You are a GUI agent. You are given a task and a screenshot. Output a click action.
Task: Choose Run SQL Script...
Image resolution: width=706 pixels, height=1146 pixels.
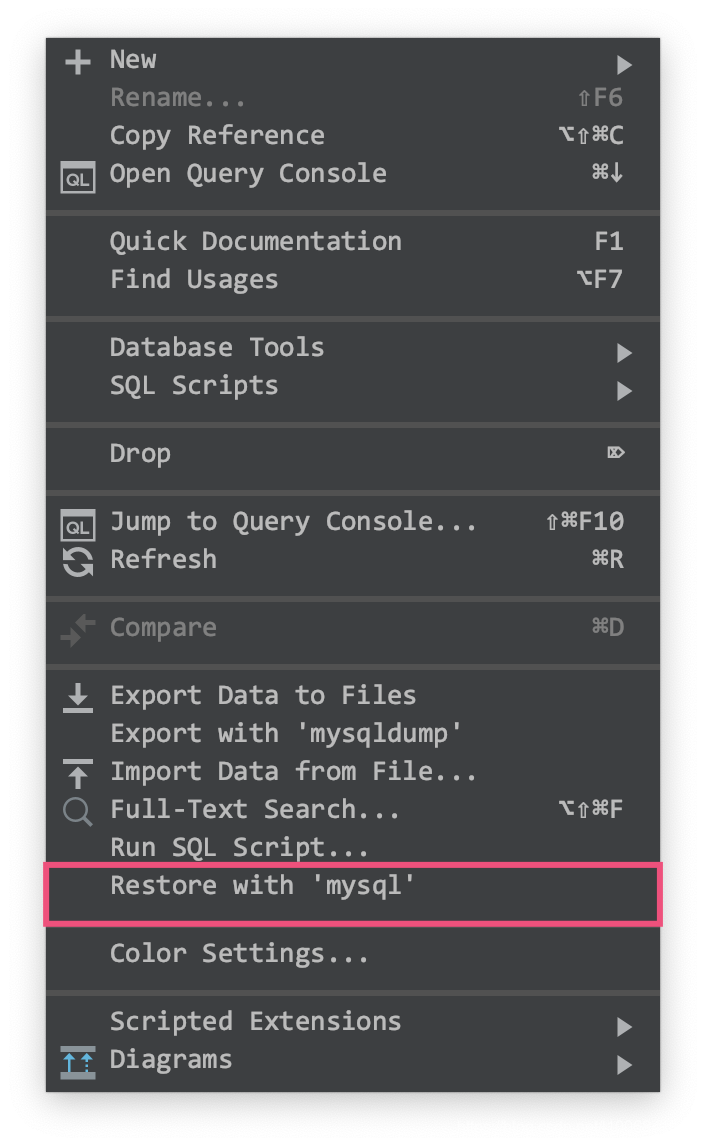click(239, 847)
